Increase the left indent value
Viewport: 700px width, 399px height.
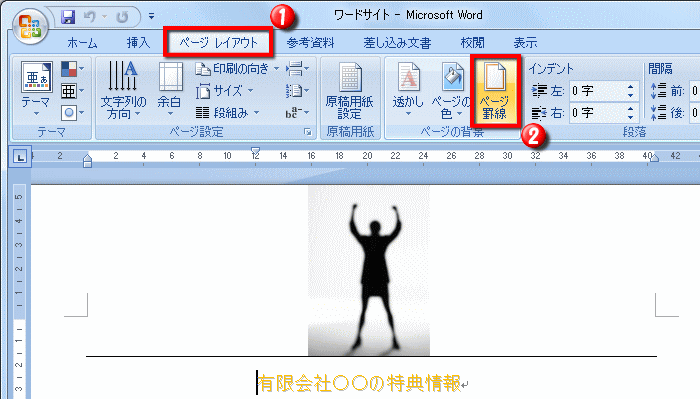(x=630, y=87)
